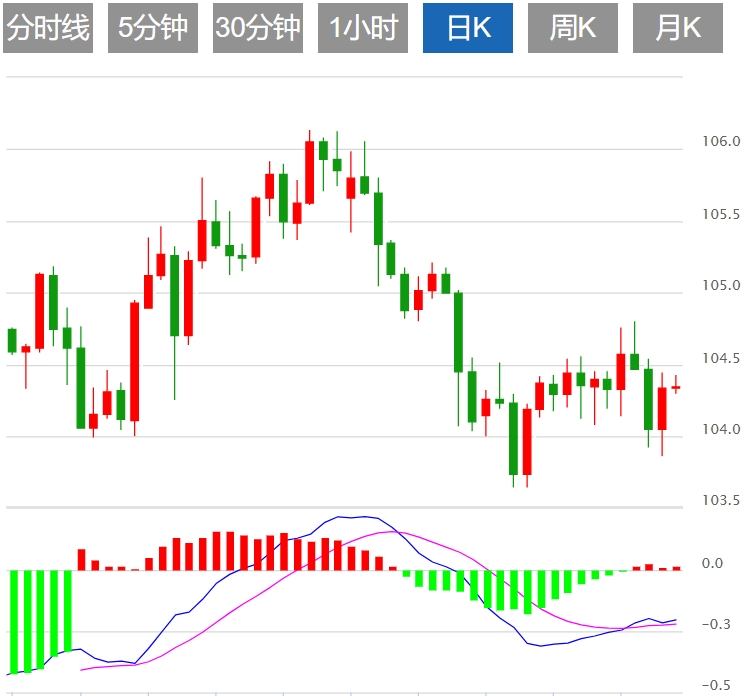This screenshot has width=750, height=696.
Task: Show the 1小时 chart view
Action: pos(363,28)
